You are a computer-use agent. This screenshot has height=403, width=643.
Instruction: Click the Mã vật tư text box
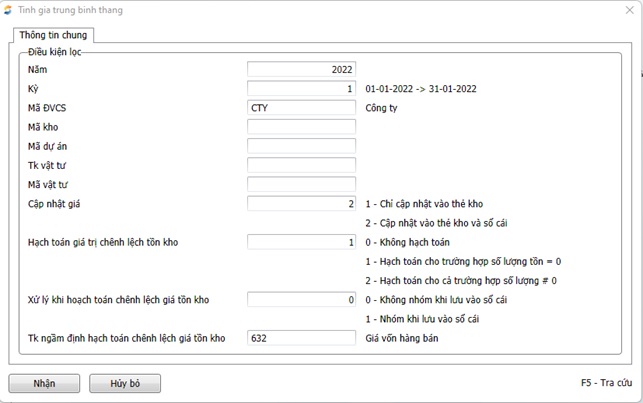tap(301, 184)
